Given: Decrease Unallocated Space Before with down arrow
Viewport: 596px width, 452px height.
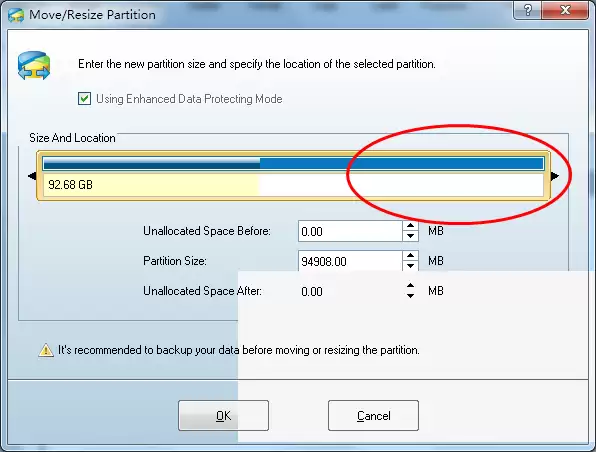Looking at the screenshot, I should 410,236.
